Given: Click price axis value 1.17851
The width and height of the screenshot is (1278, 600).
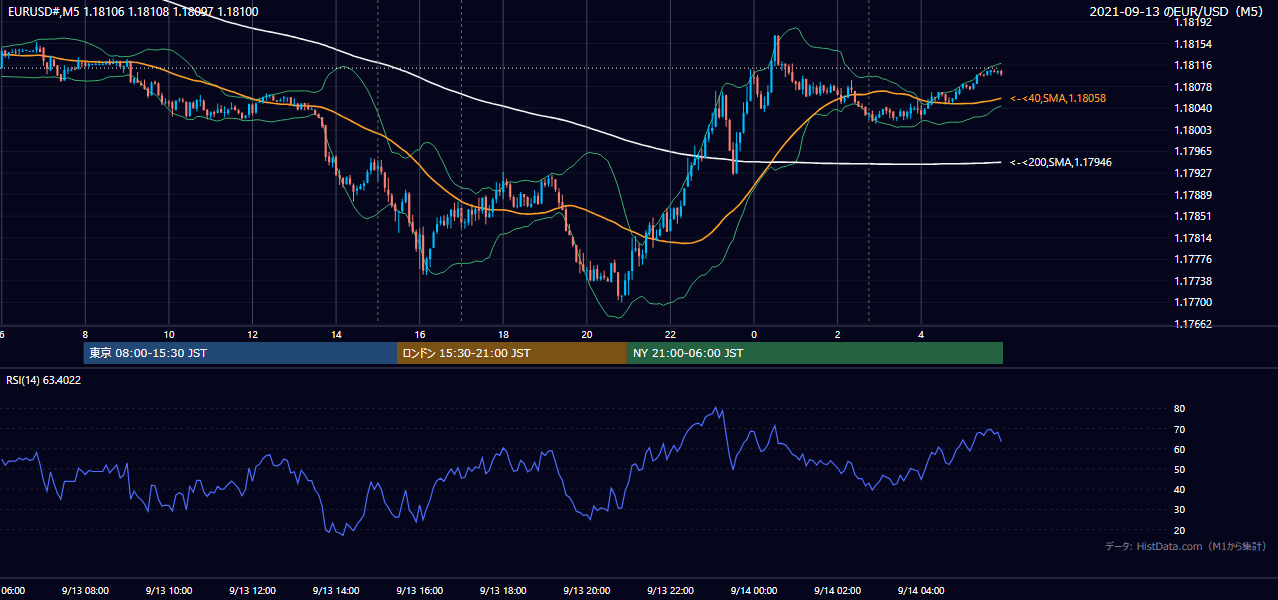Looking at the screenshot, I should [1194, 216].
